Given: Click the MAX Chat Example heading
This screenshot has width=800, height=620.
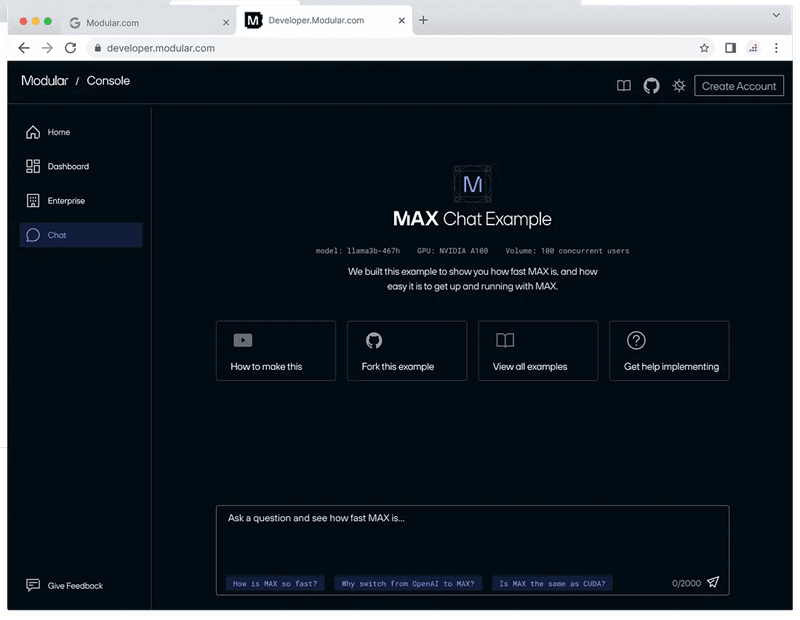Looking at the screenshot, I should tap(472, 219).
